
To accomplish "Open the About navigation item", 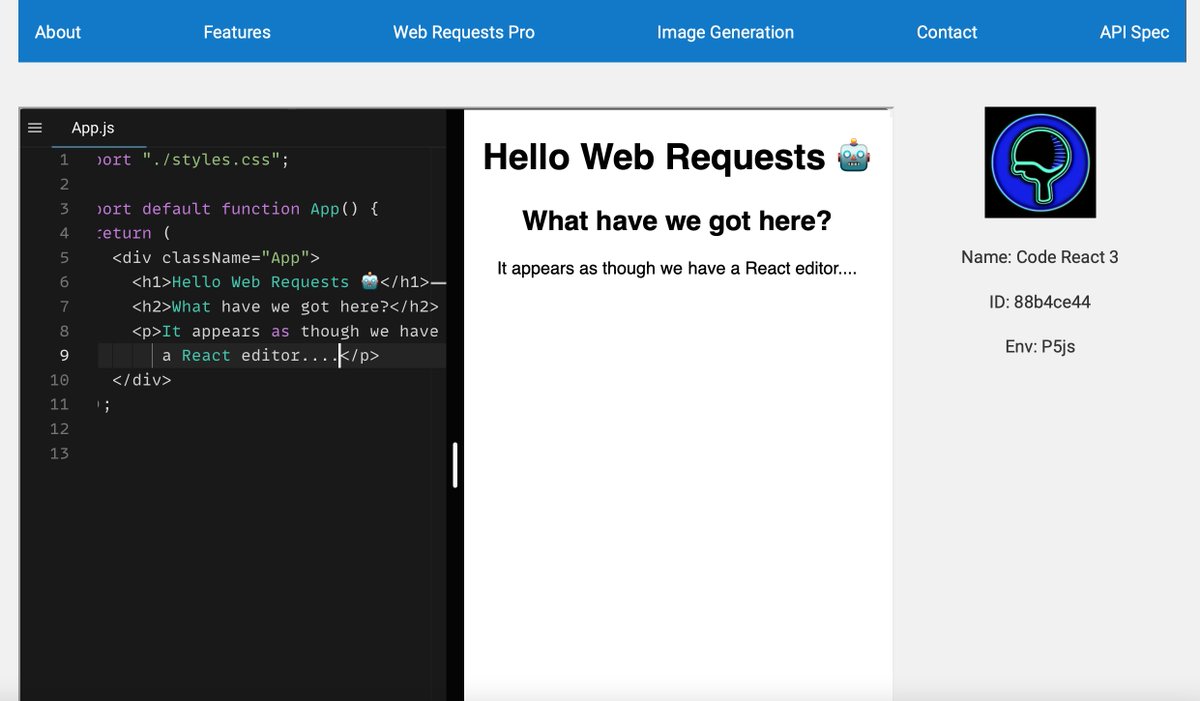I will 57,31.
